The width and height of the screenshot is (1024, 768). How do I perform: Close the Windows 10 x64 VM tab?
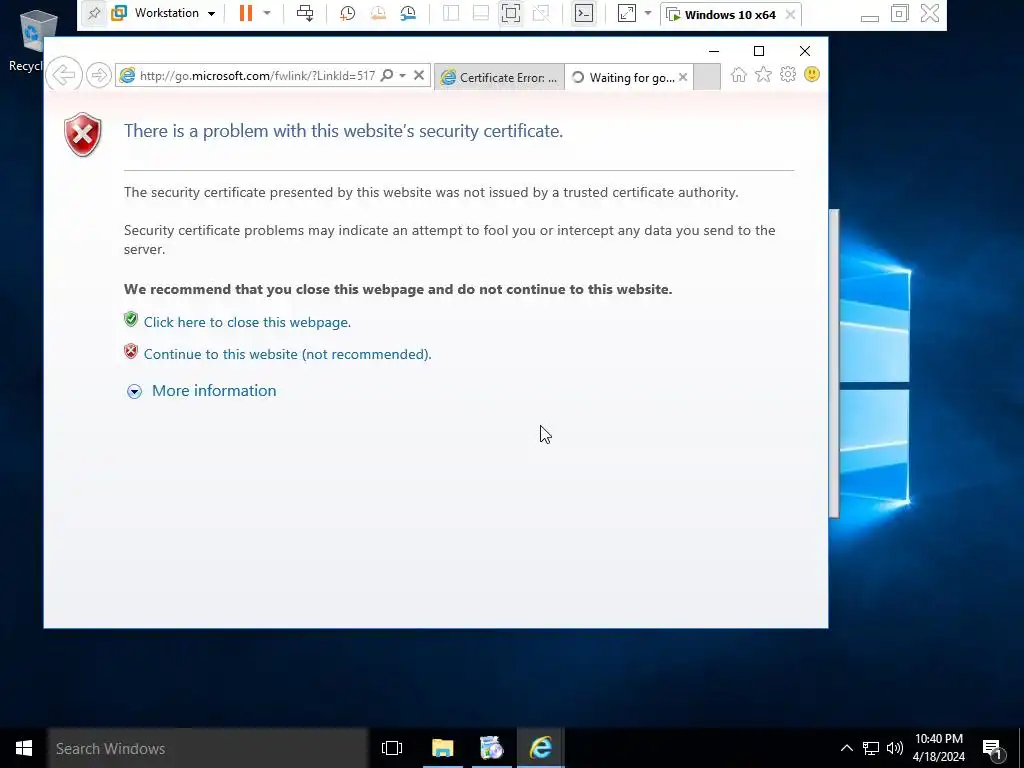(x=790, y=14)
